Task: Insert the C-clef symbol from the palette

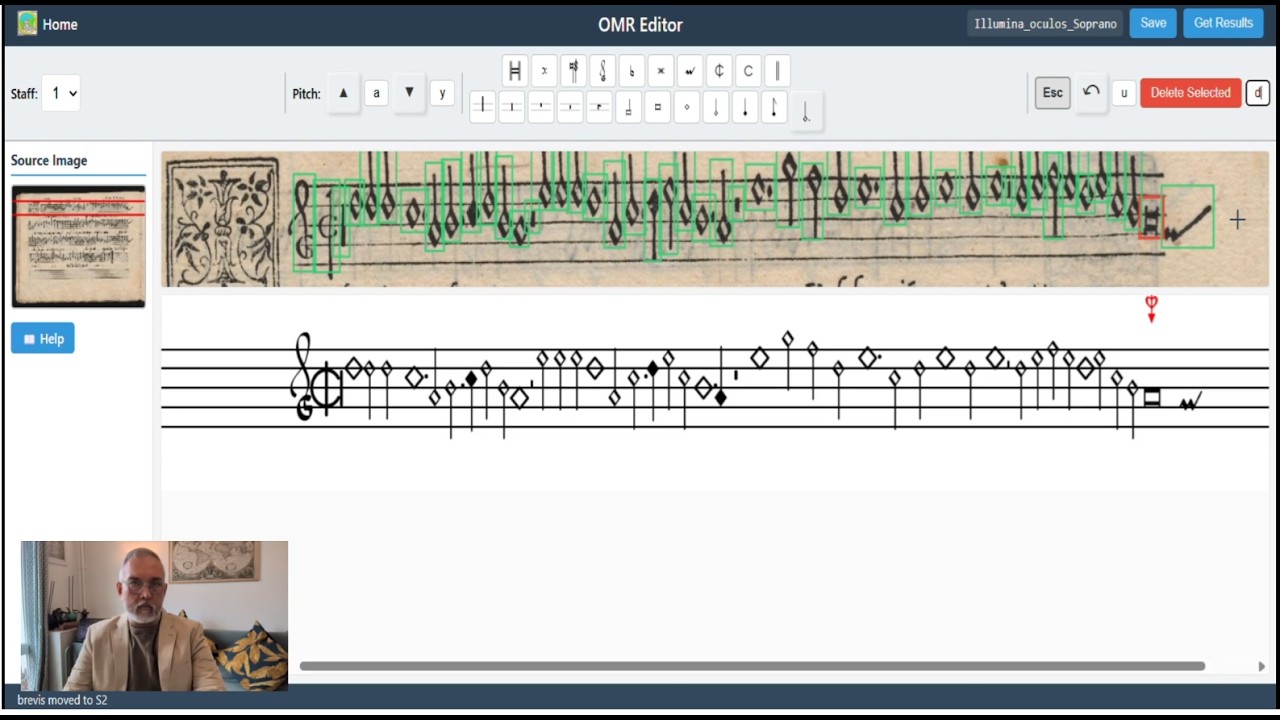Action: pyautogui.click(x=573, y=71)
